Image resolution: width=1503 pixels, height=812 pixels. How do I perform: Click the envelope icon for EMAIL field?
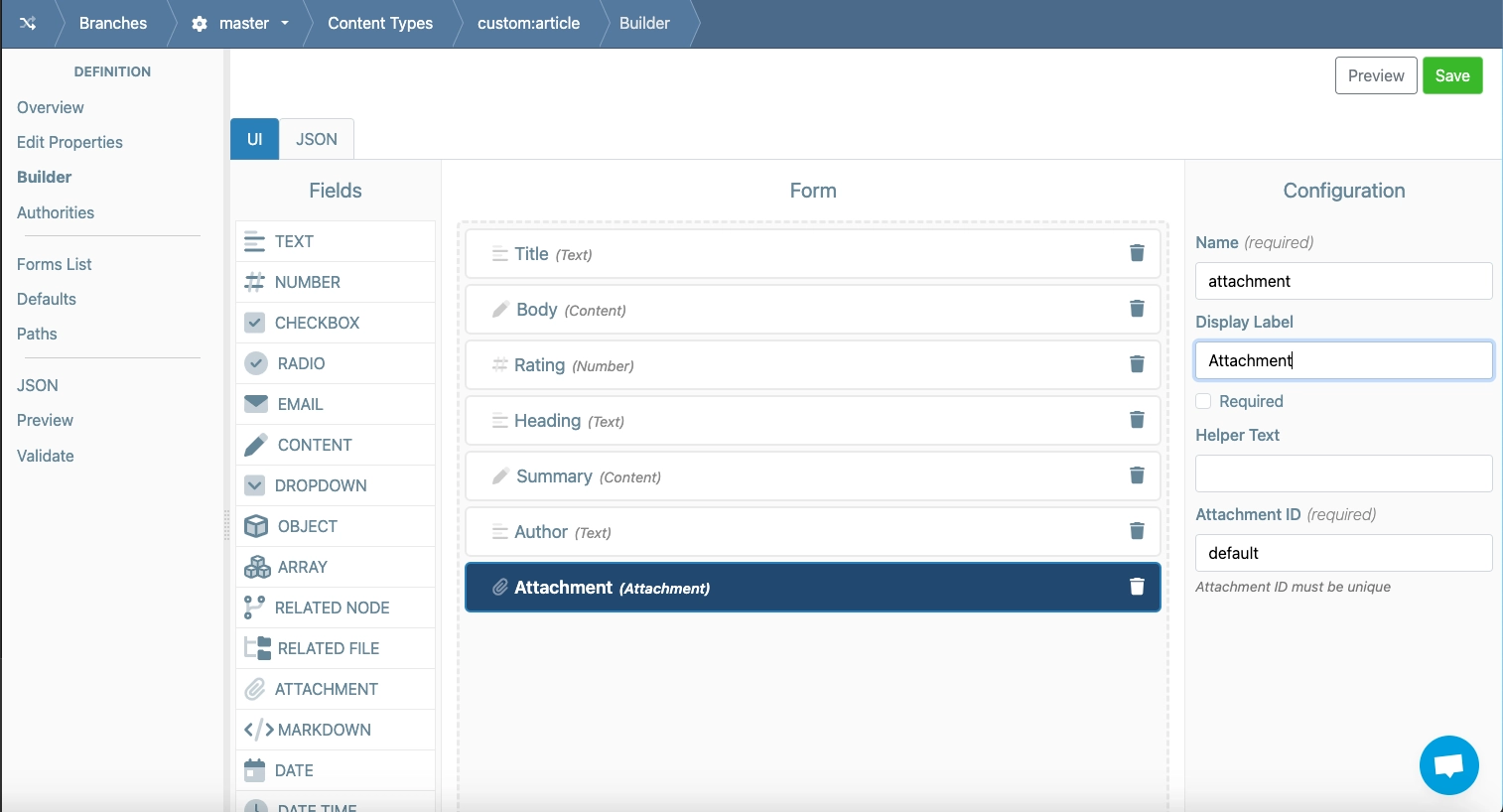click(256, 404)
